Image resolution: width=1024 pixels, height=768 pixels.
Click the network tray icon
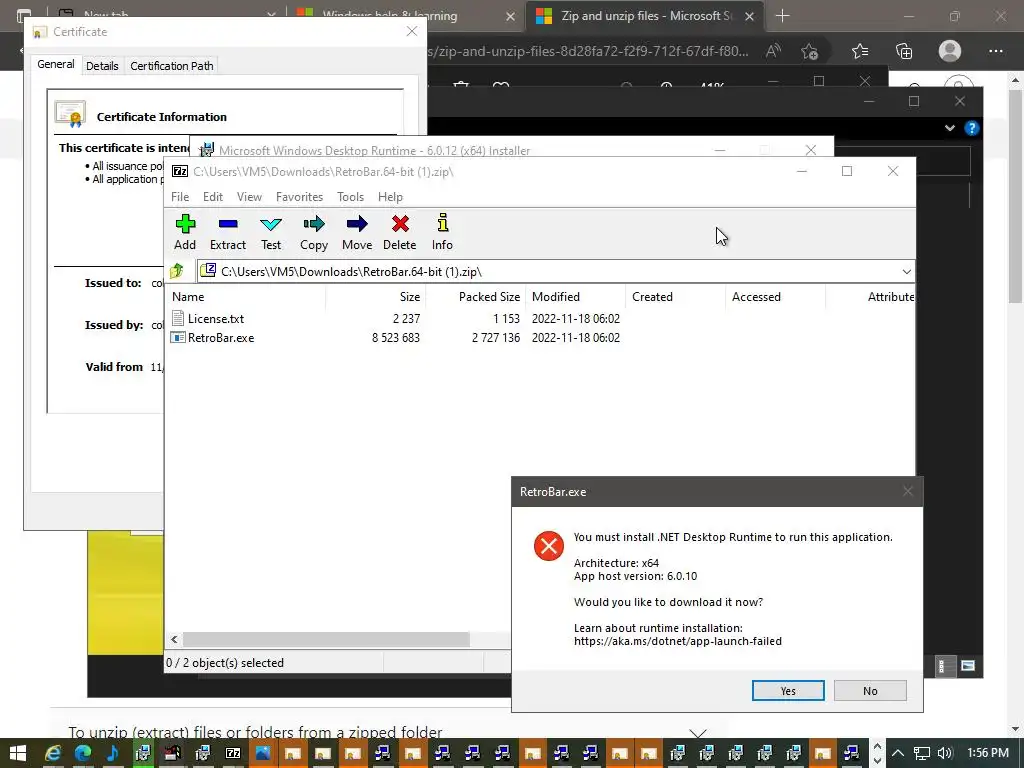click(x=921, y=753)
